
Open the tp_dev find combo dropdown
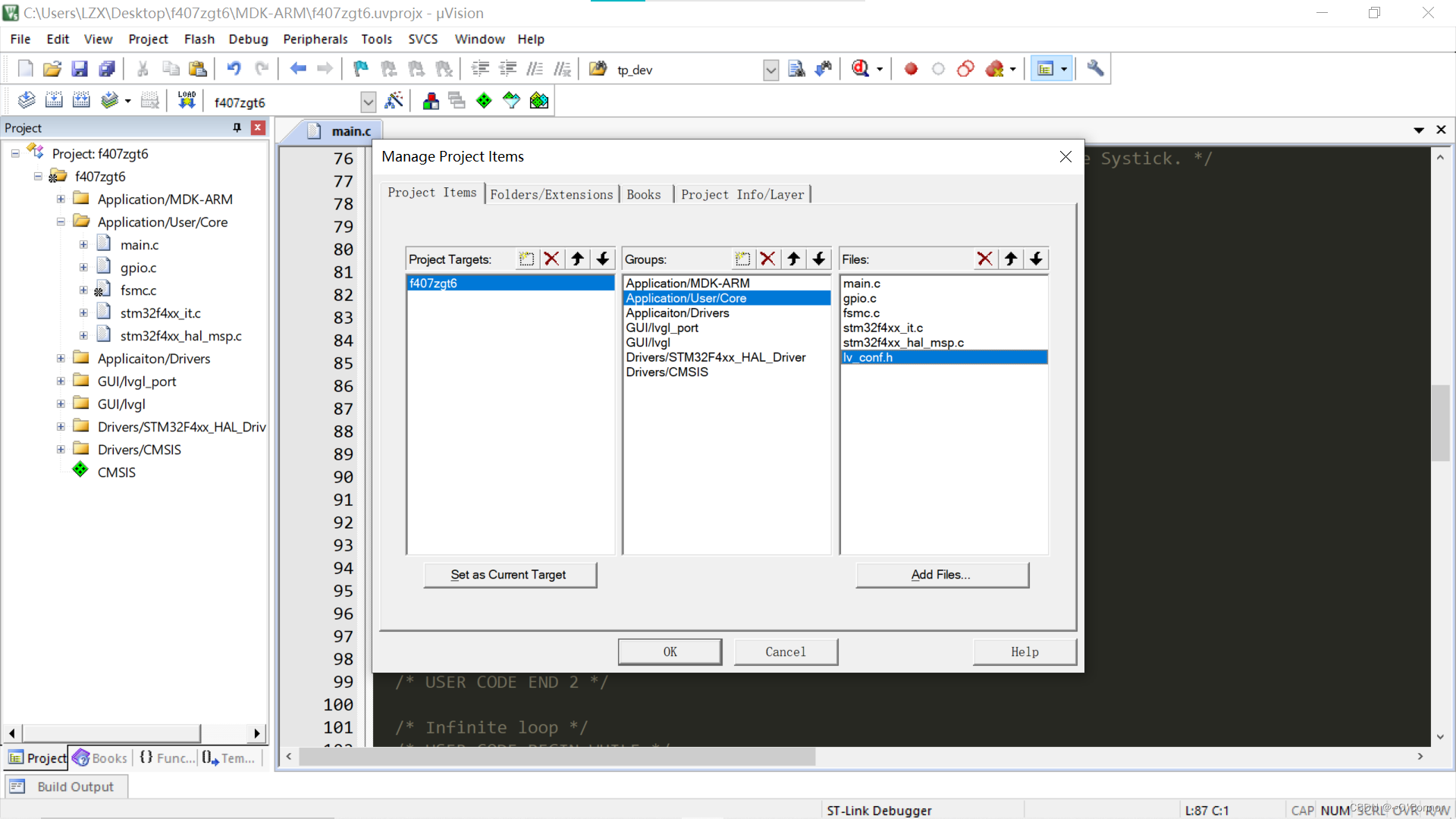[770, 70]
